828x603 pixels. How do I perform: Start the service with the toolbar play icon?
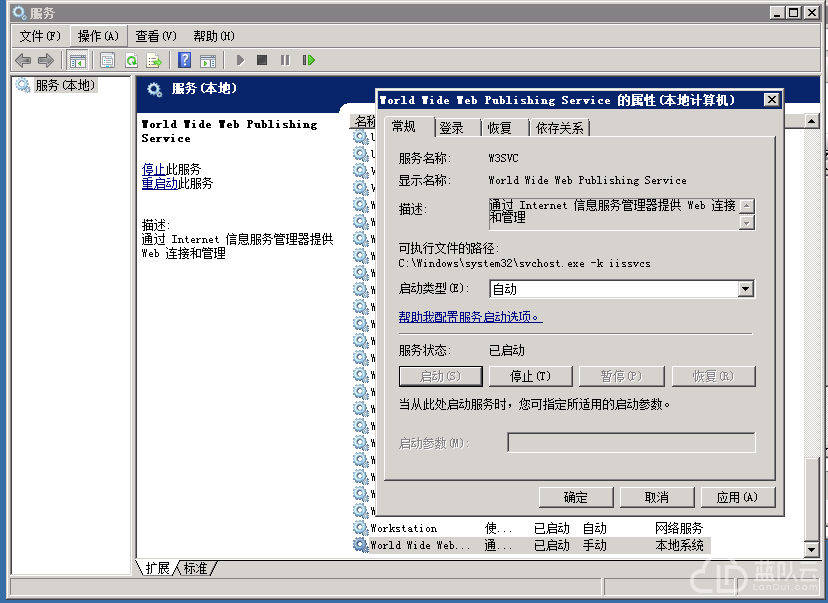coord(240,60)
